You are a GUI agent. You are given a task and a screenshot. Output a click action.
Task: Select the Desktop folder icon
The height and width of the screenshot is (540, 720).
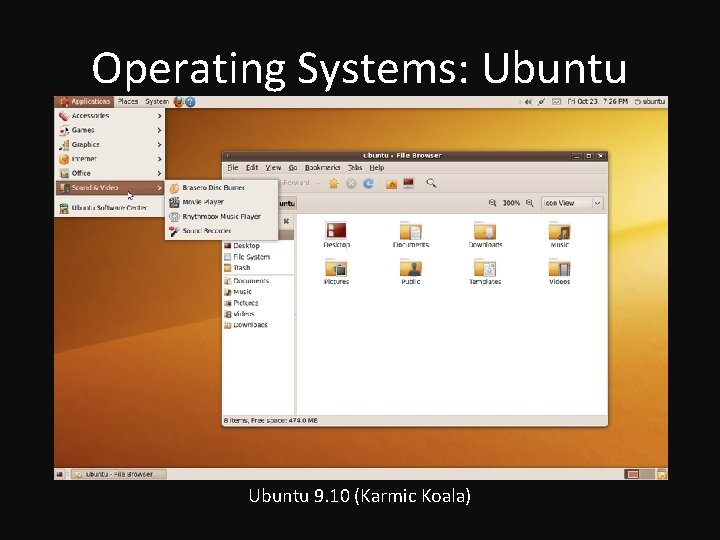[x=336, y=234]
